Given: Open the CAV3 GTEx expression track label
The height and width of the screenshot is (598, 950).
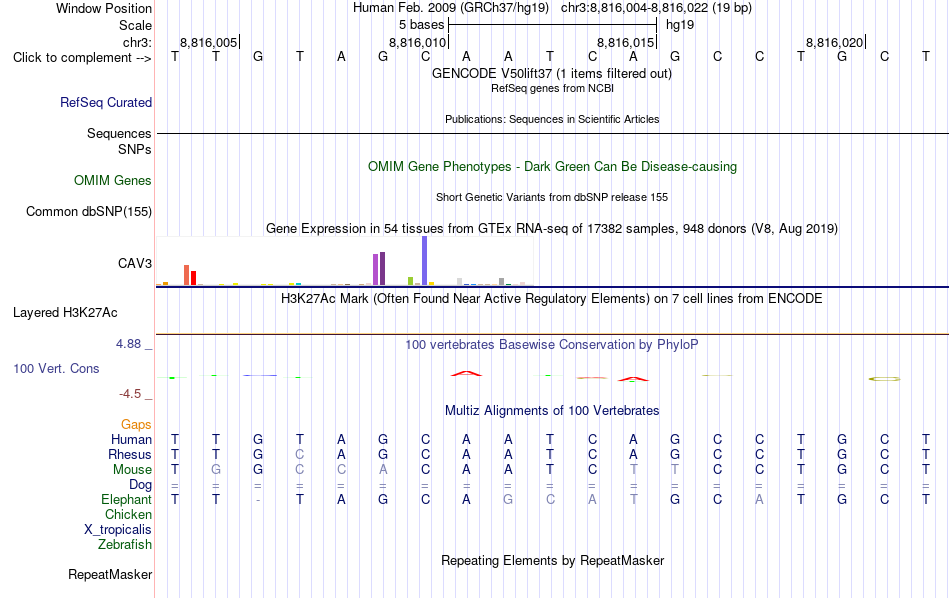Looking at the screenshot, I should pyautogui.click(x=135, y=264).
